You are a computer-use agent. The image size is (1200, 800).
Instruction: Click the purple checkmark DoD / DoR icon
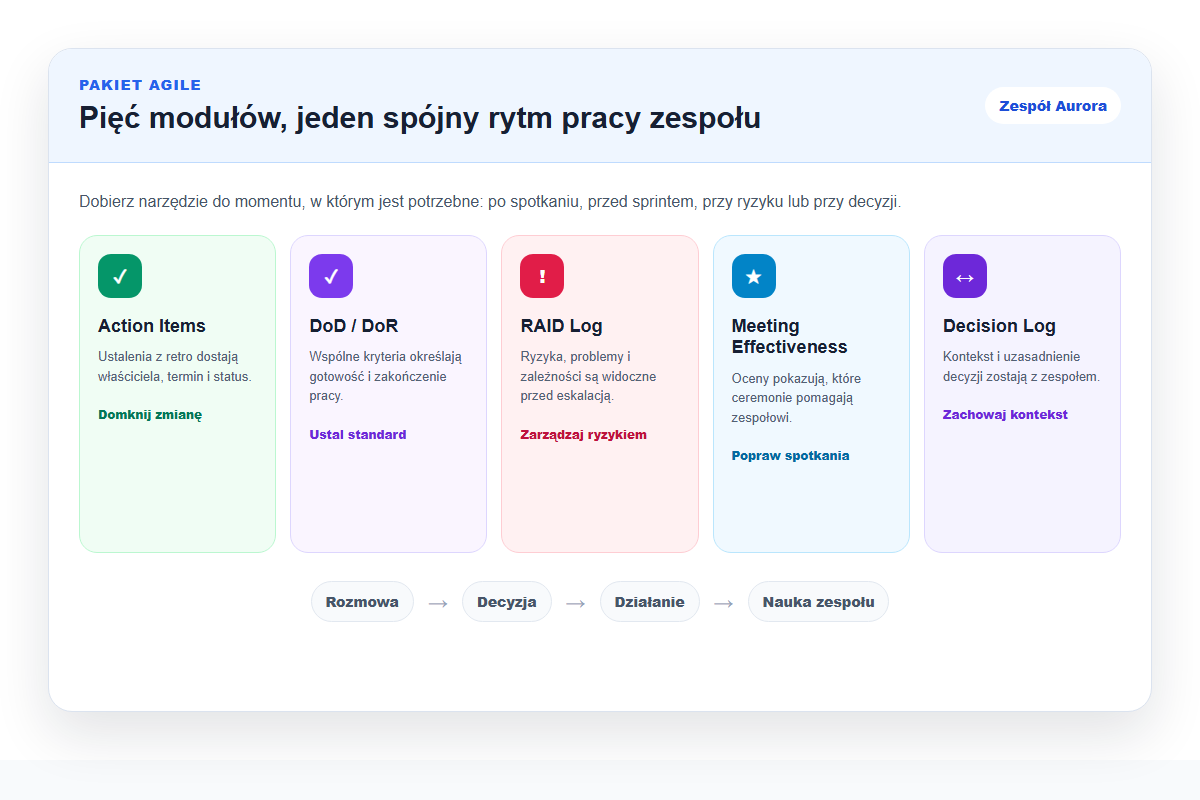click(331, 276)
